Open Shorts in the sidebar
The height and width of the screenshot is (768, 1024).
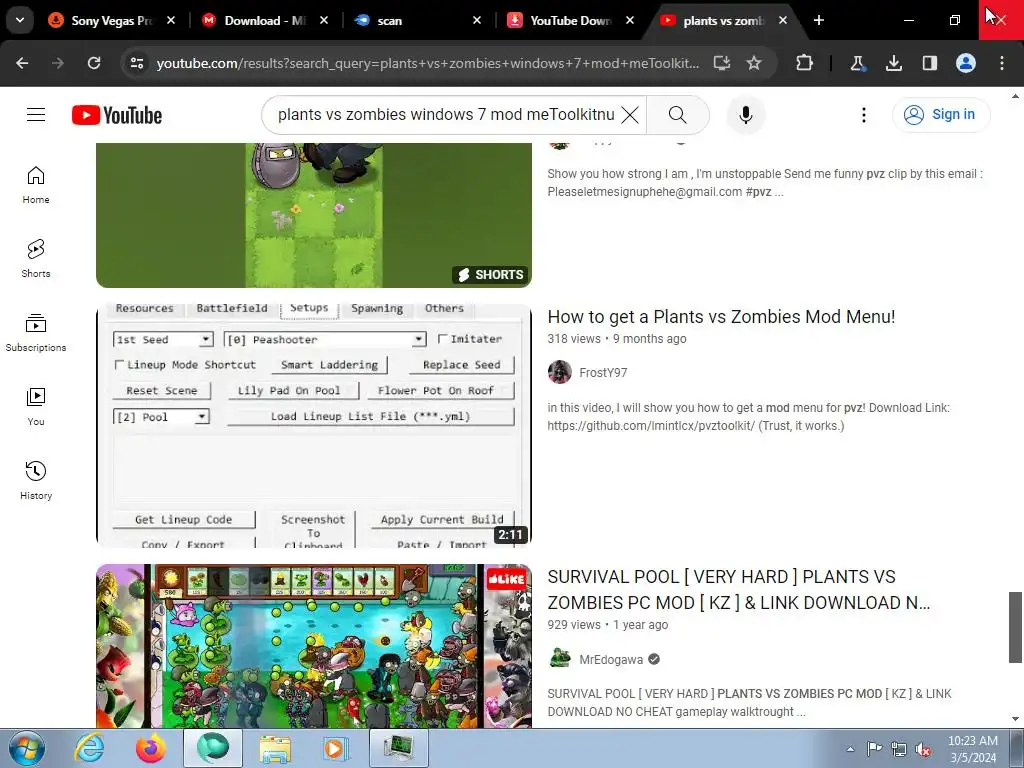click(x=36, y=259)
